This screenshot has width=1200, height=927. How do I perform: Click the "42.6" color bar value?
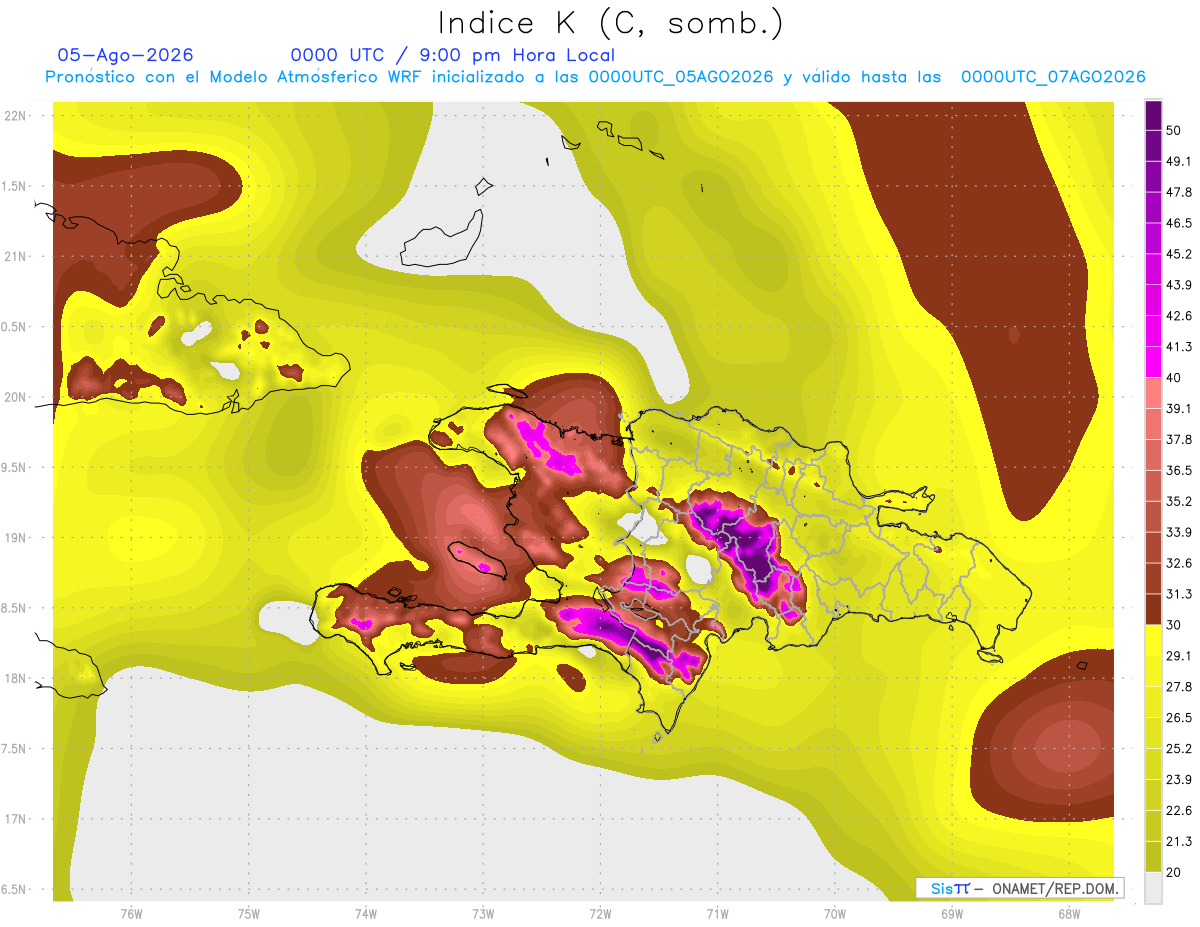tap(1179, 316)
